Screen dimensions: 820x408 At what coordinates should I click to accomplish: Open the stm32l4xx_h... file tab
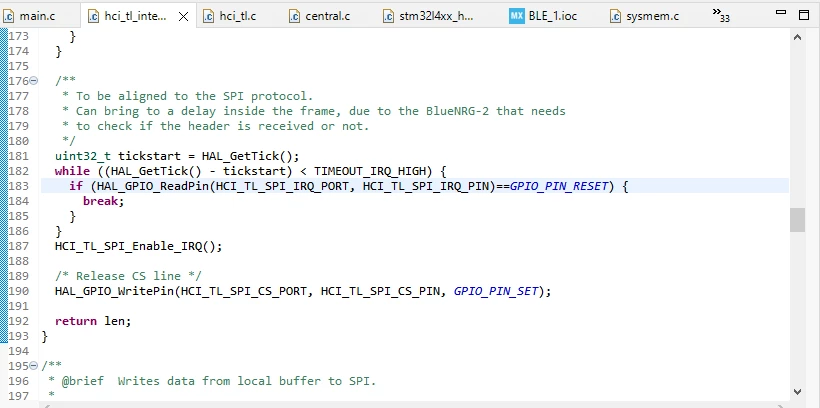pyautogui.click(x=428, y=16)
